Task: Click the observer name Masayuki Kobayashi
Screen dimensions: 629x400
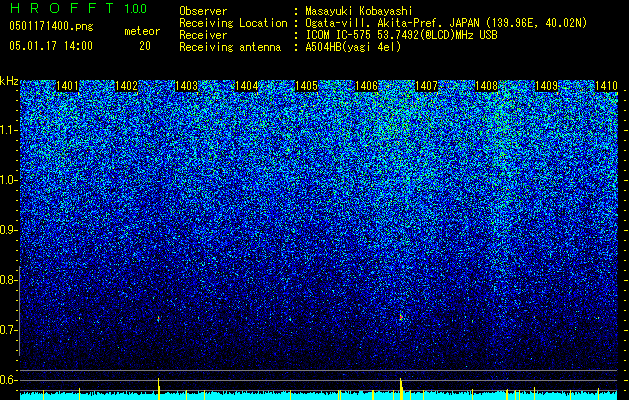Action: [x=359, y=11]
